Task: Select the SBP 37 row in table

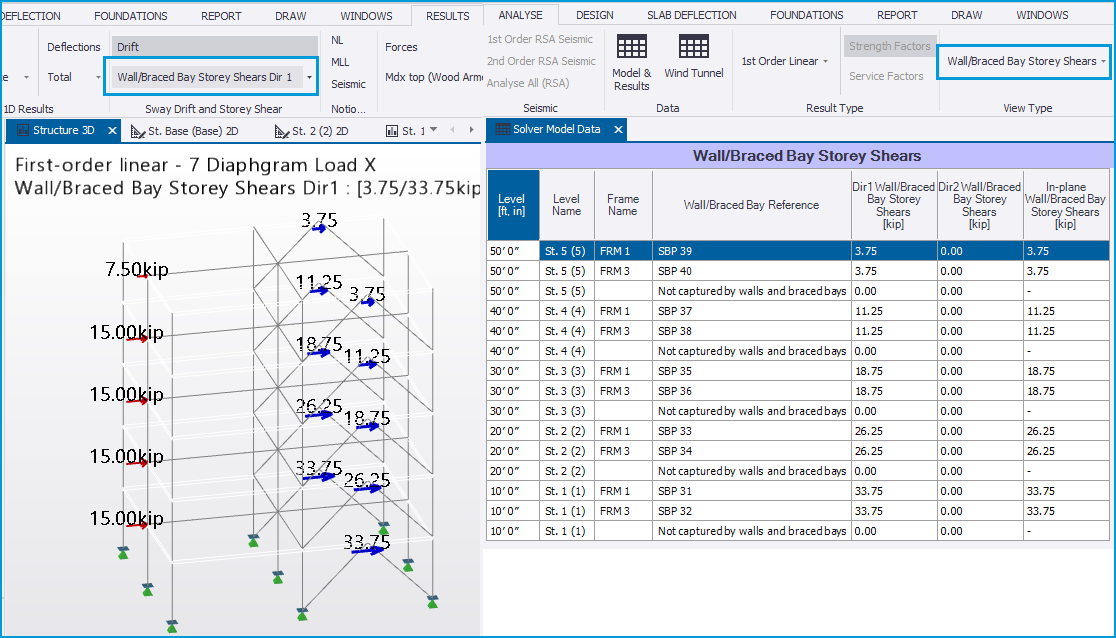Action: (675, 311)
